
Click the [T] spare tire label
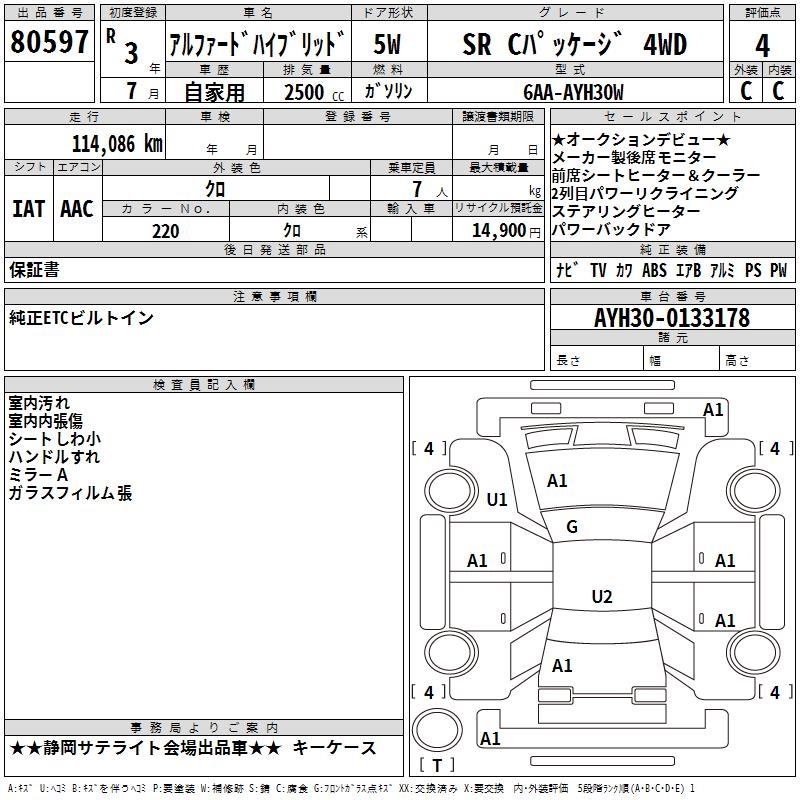point(436,765)
